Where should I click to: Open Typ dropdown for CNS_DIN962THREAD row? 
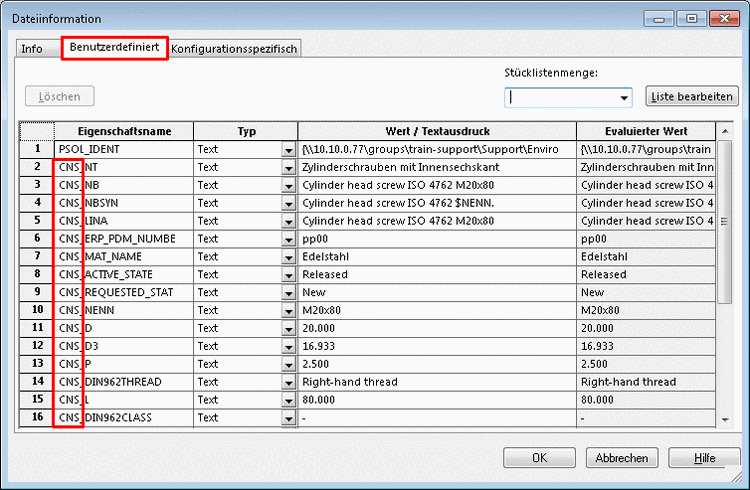pyautogui.click(x=288, y=382)
